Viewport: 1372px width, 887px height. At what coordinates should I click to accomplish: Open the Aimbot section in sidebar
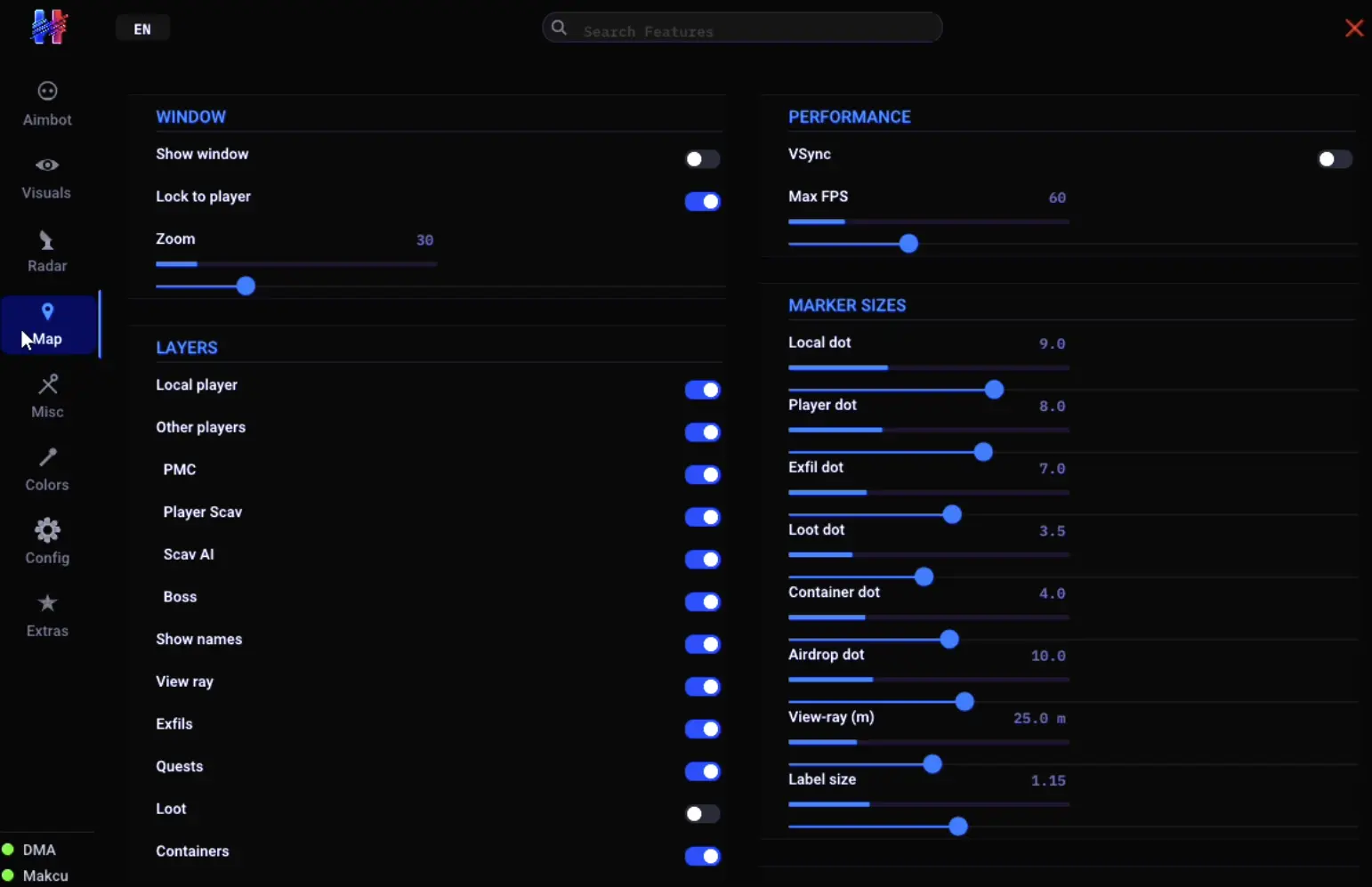coord(47,104)
